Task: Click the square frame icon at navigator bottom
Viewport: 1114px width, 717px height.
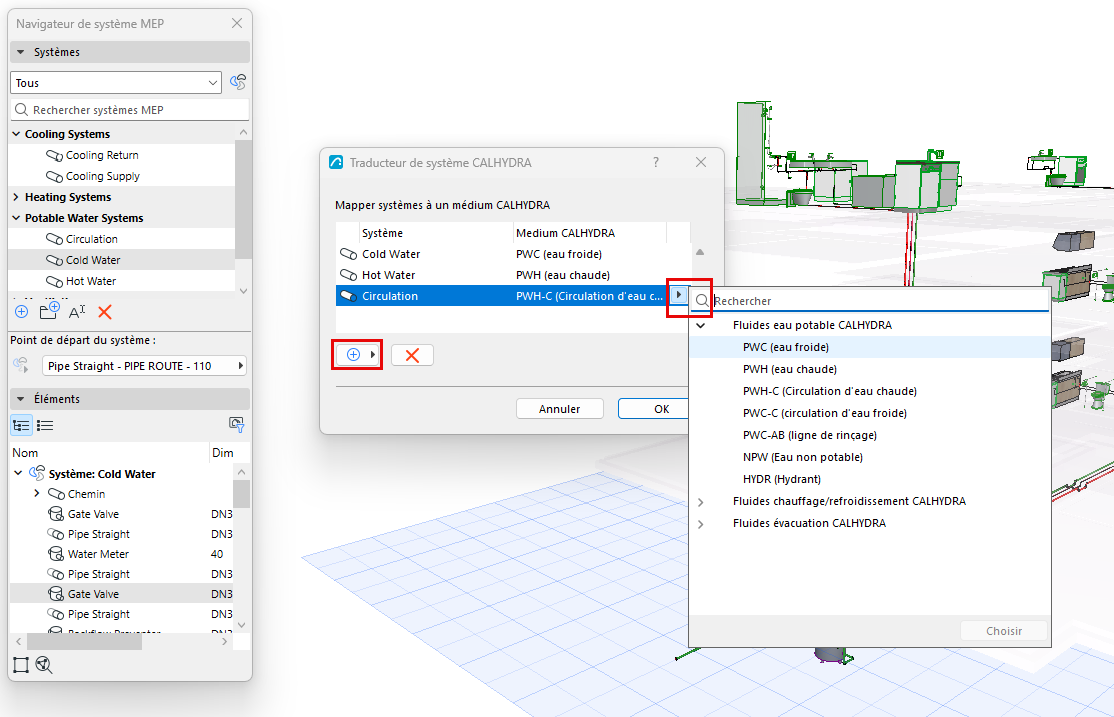Action: point(21,665)
